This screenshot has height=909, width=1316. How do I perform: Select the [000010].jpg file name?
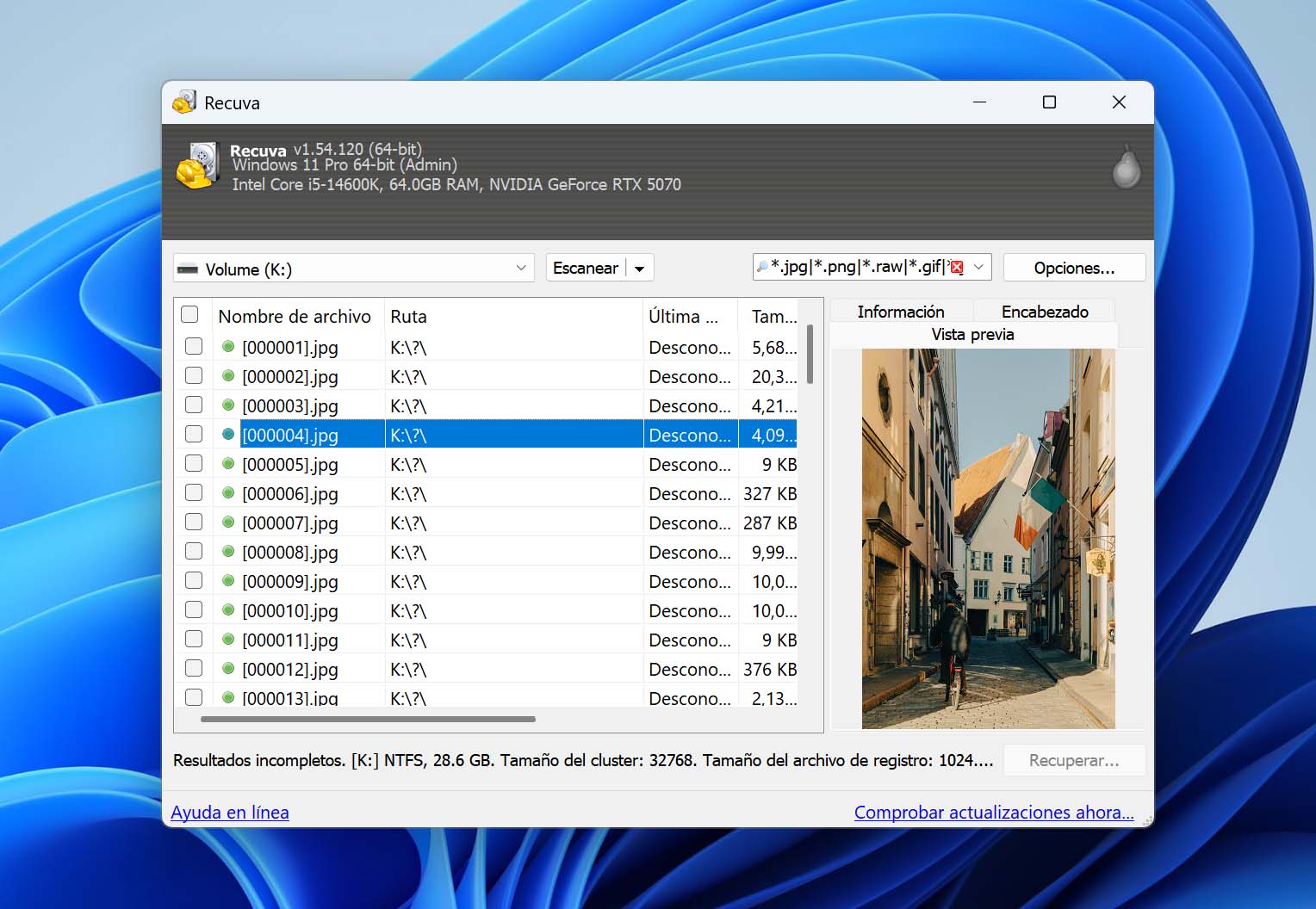point(290,611)
